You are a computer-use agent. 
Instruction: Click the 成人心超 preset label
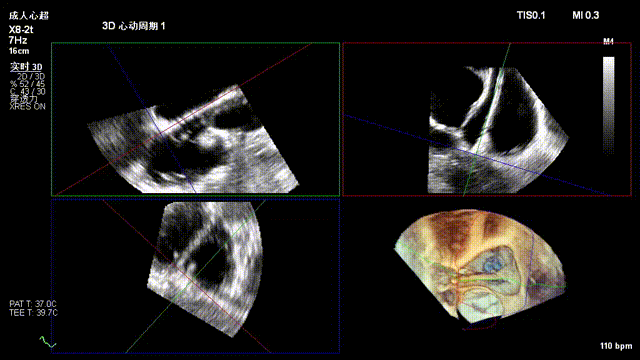pyautogui.click(x=29, y=16)
